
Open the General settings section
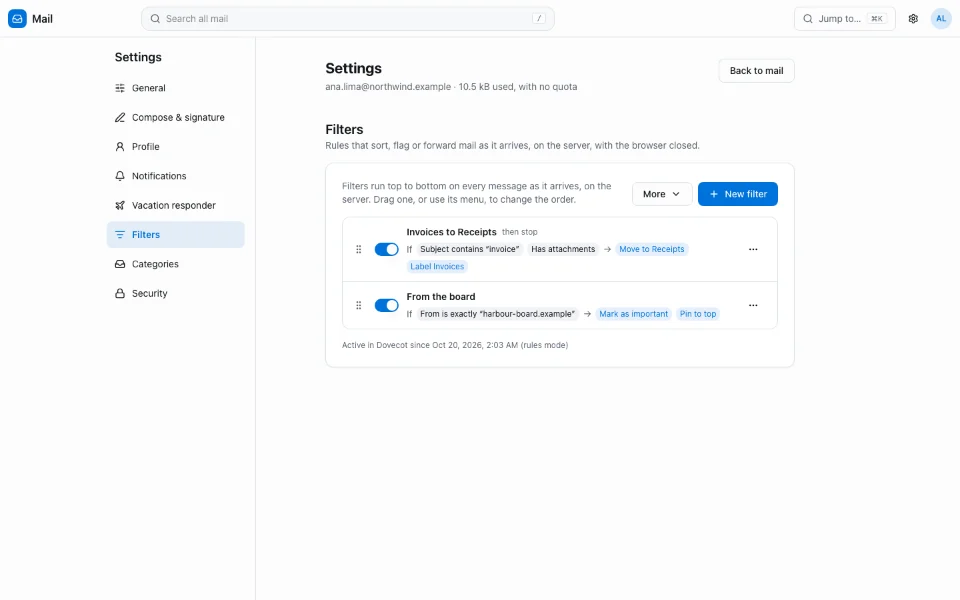click(x=176, y=88)
